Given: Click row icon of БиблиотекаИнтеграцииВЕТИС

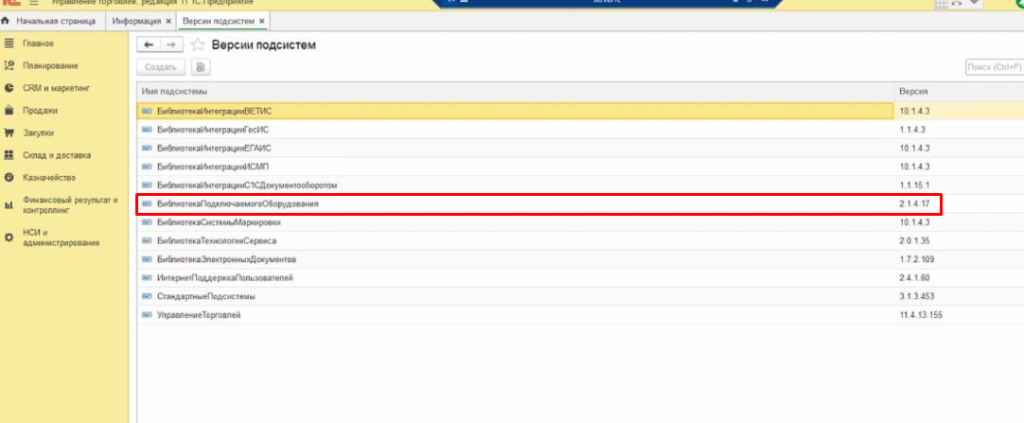Looking at the screenshot, I should pyautogui.click(x=147, y=111).
